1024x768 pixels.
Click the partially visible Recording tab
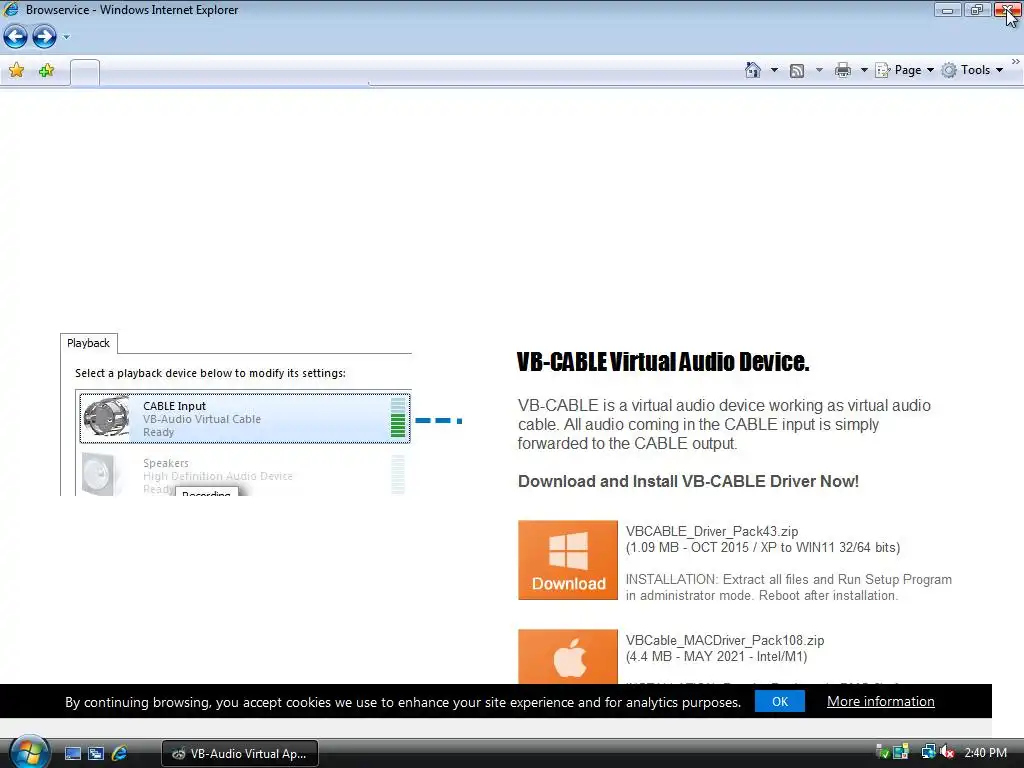(206, 491)
